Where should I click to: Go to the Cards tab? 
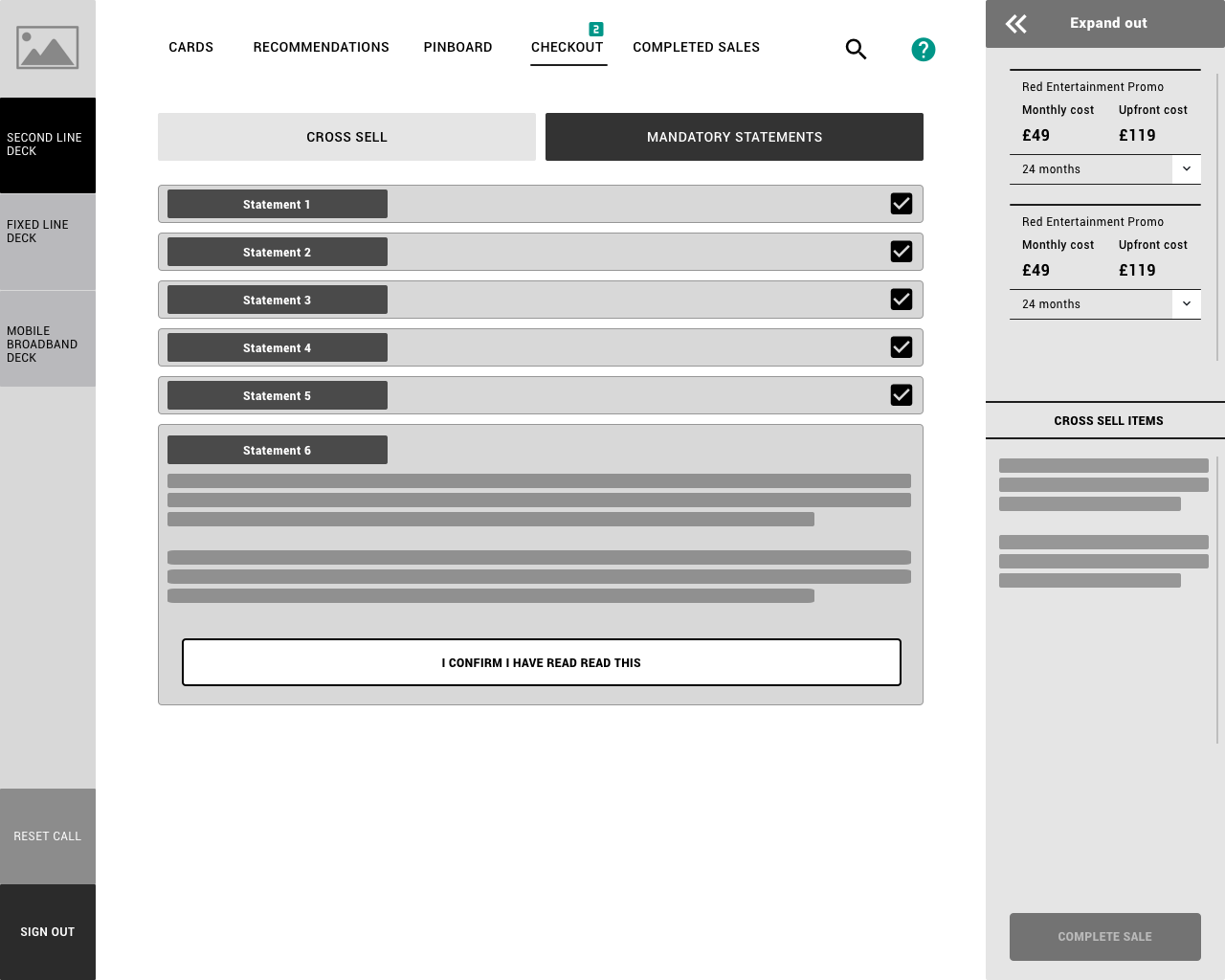(x=191, y=47)
